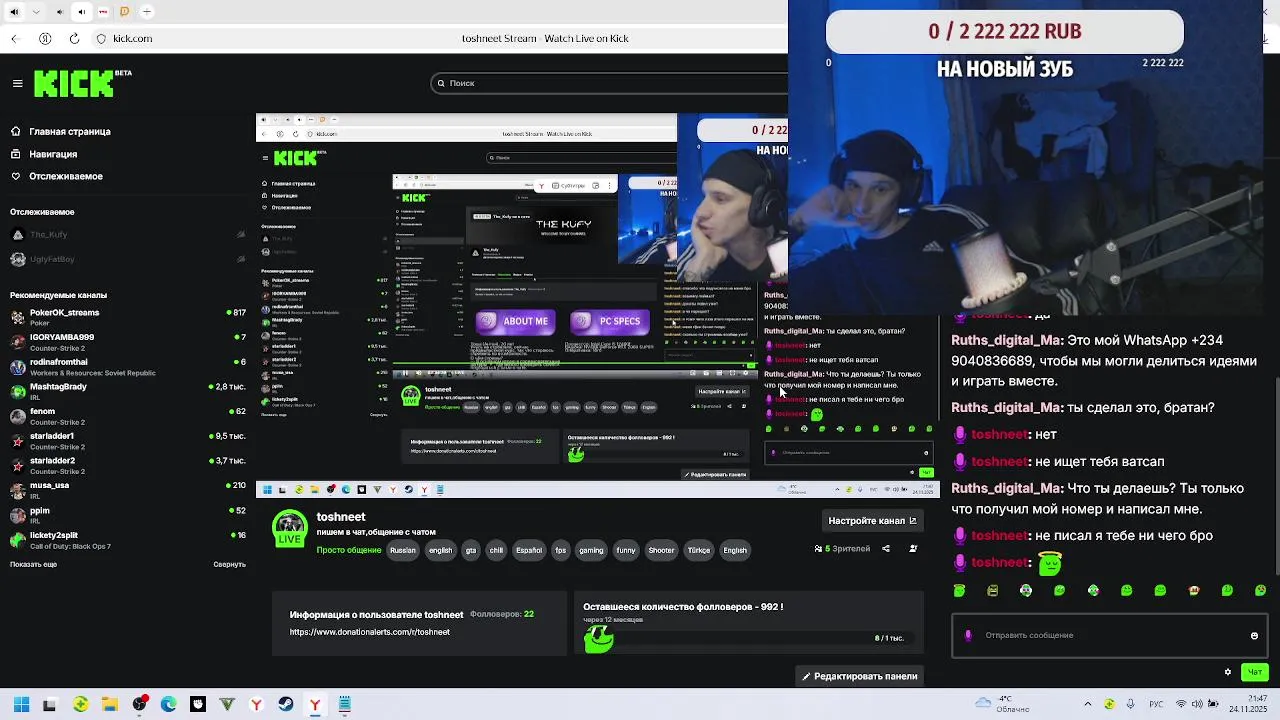Reload the page with the refresh icon
Image resolution: width=1280 pixels, height=720 pixels.
point(72,39)
